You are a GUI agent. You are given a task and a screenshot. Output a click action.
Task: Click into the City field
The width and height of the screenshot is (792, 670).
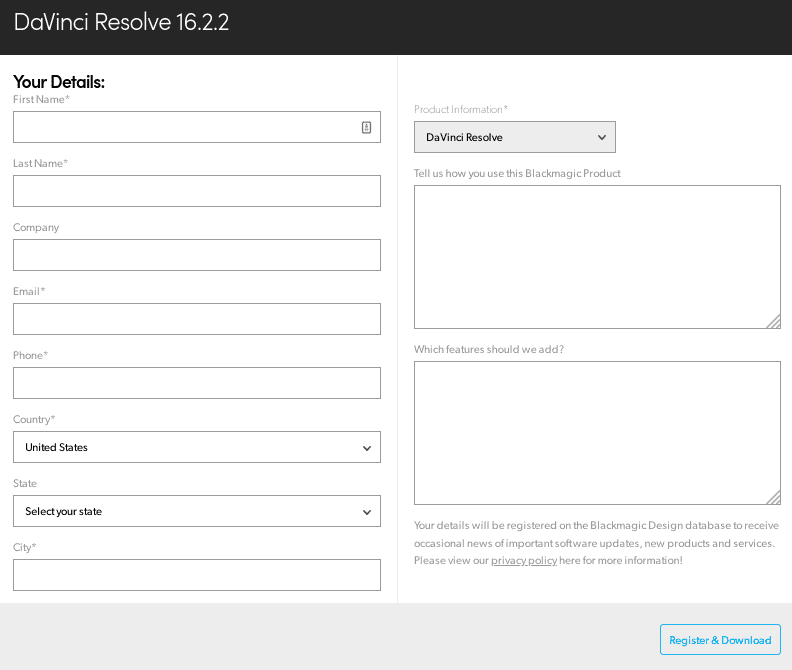[x=197, y=575]
